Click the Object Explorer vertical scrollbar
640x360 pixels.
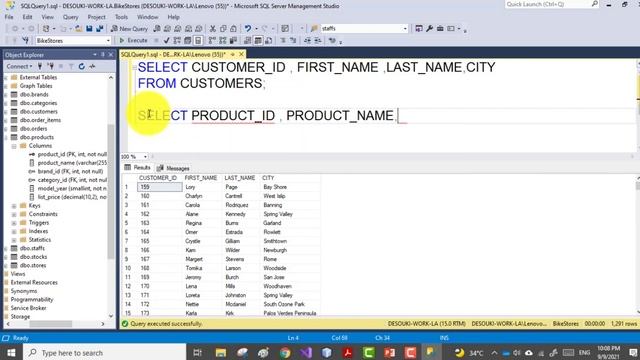[111, 192]
